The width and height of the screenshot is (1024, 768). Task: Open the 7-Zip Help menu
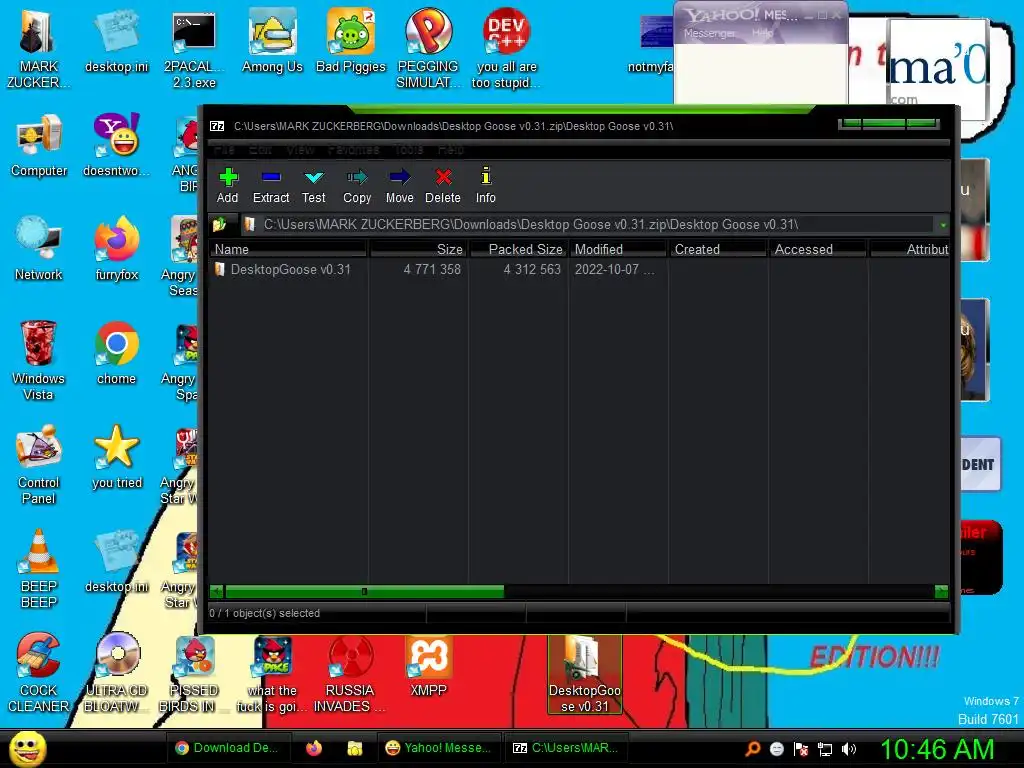pyautogui.click(x=451, y=150)
